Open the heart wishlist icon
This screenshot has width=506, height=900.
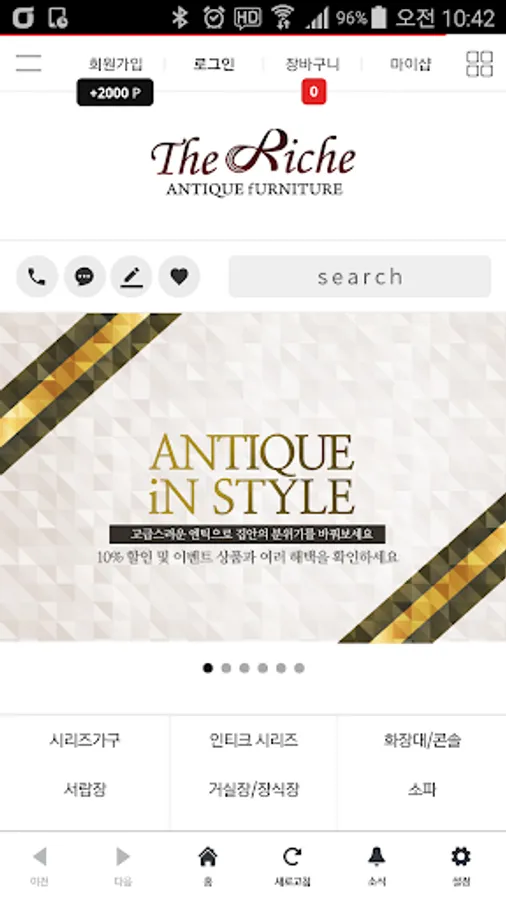tap(179, 277)
